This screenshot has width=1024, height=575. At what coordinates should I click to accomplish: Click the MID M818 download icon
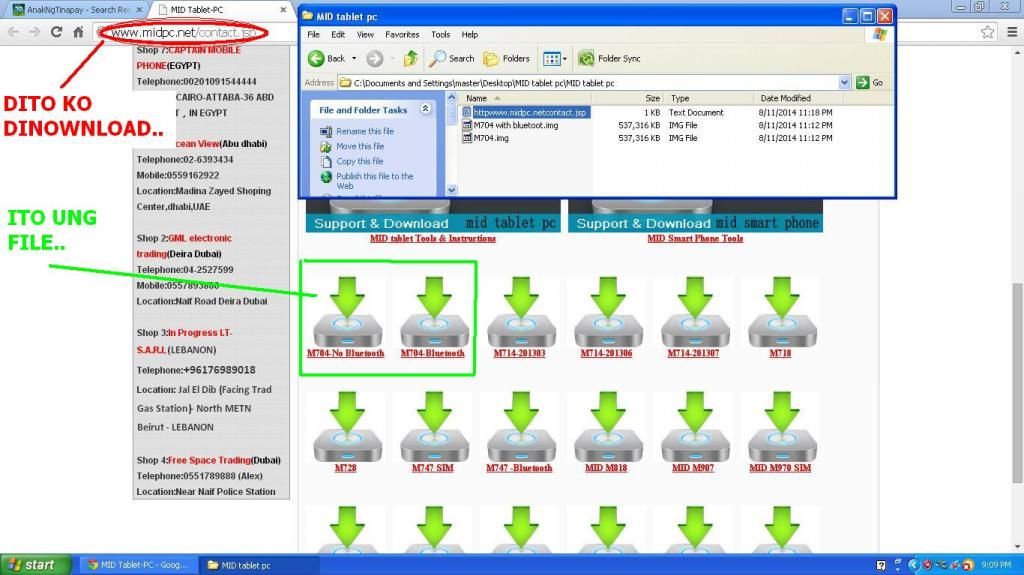click(607, 427)
